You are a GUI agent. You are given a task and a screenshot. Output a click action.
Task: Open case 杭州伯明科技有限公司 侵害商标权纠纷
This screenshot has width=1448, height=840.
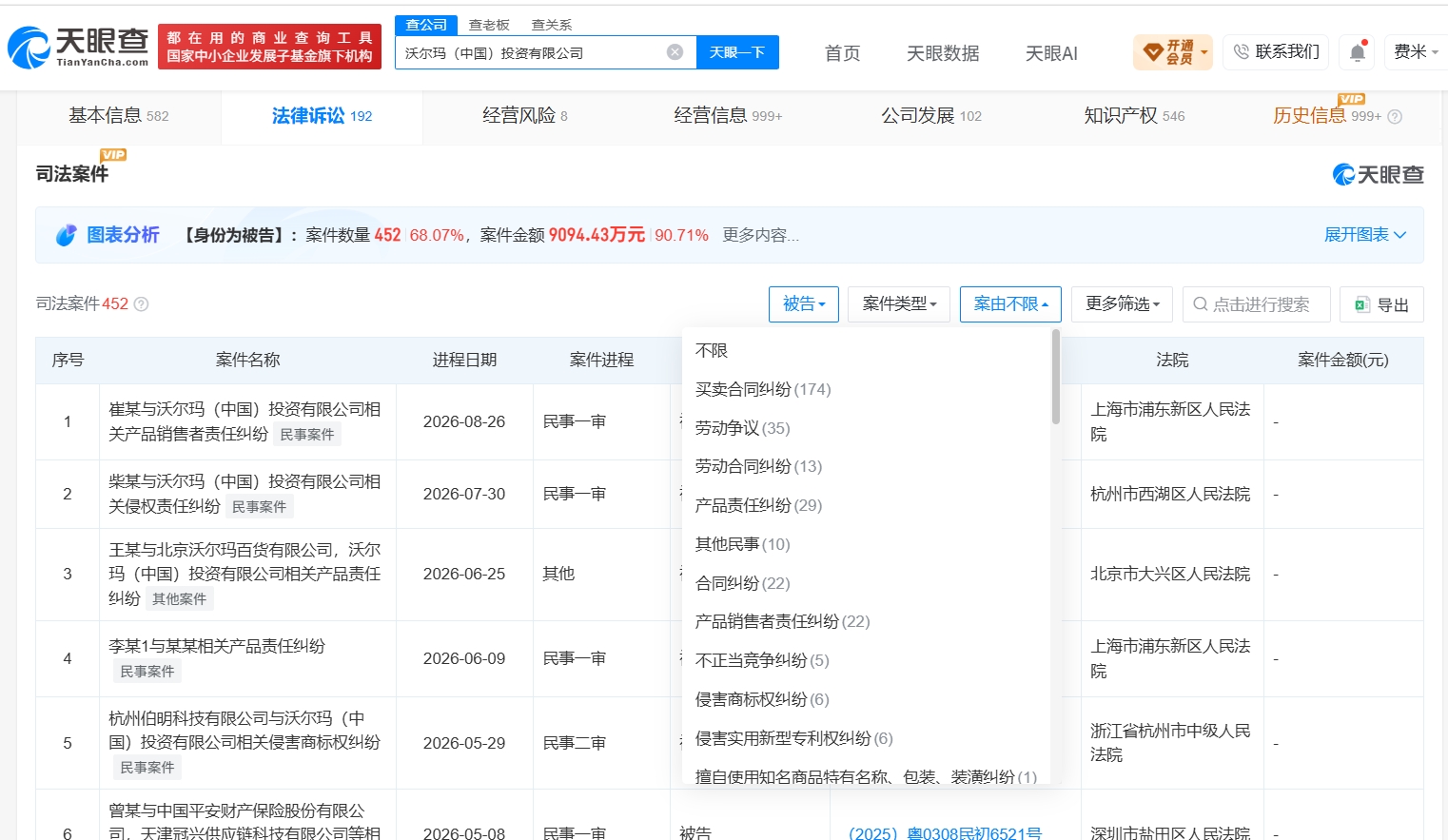(245, 731)
